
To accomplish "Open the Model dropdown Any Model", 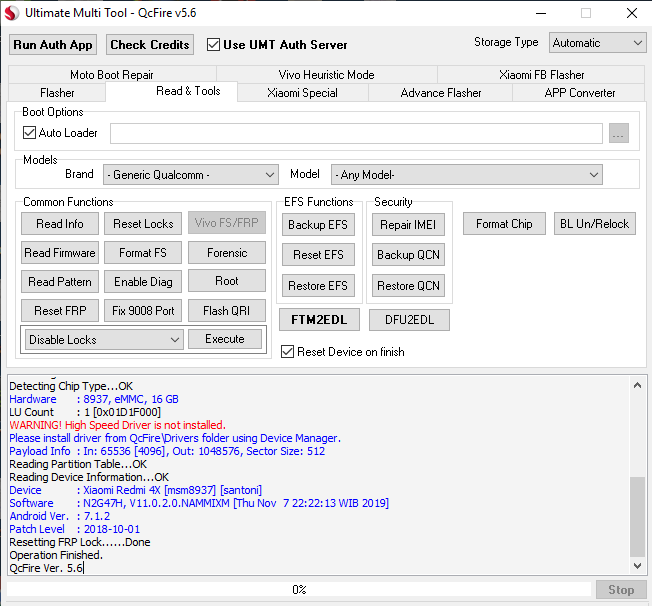I will tap(467, 175).
